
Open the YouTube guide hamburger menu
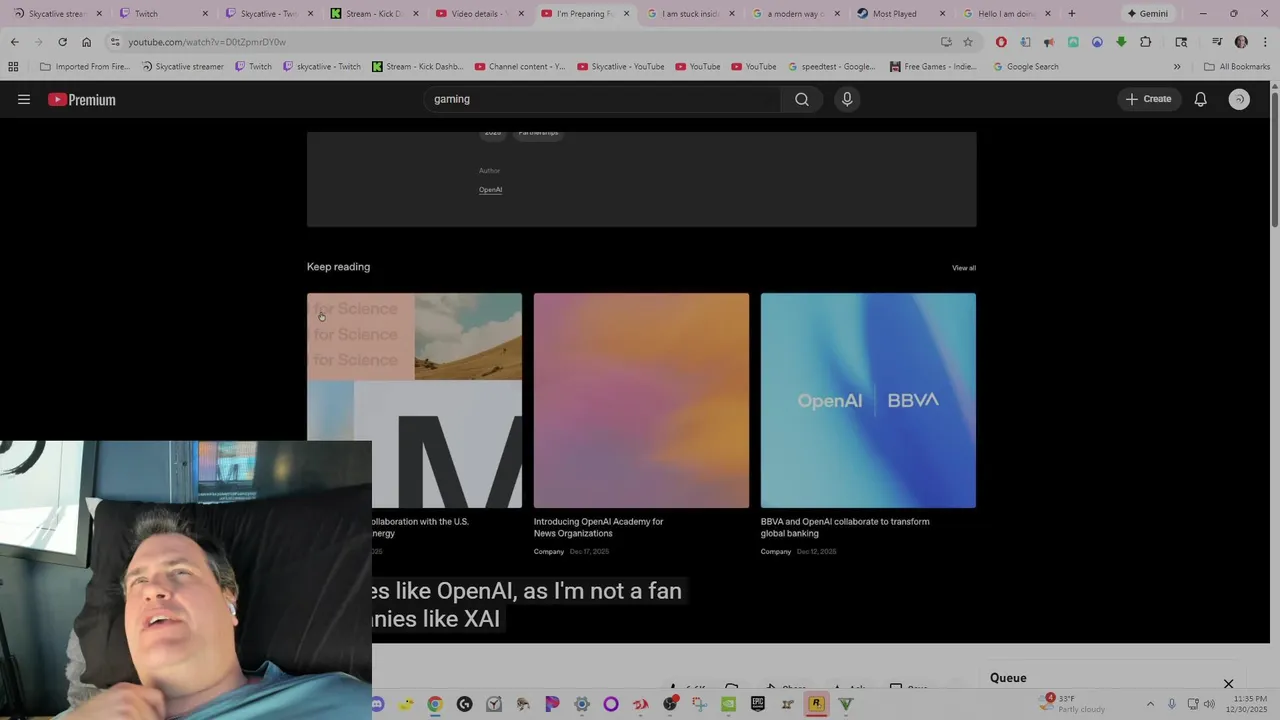pyautogui.click(x=24, y=99)
